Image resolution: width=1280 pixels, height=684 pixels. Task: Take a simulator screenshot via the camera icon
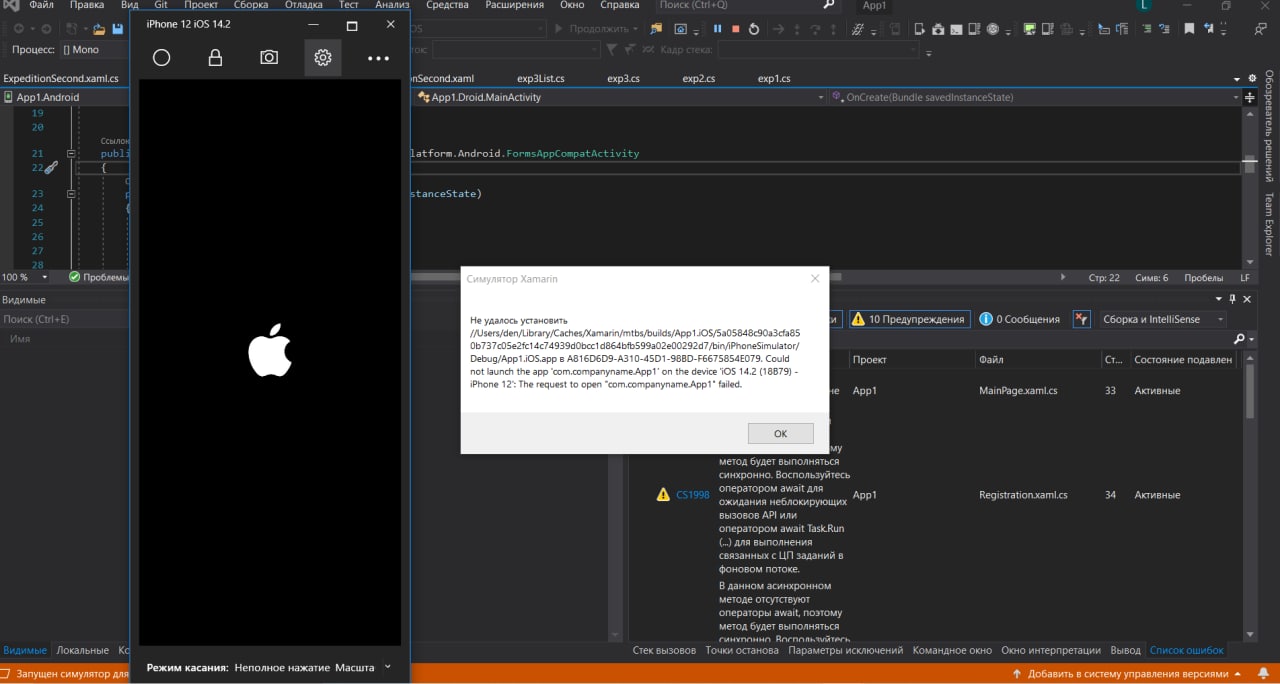click(269, 58)
